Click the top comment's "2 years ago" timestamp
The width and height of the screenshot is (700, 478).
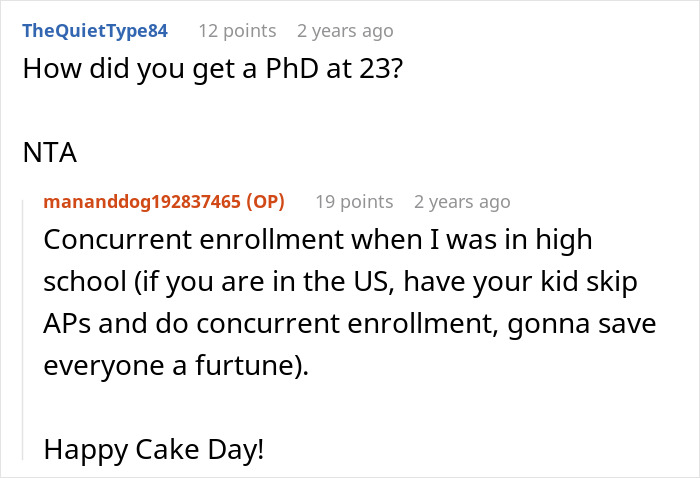(x=345, y=31)
